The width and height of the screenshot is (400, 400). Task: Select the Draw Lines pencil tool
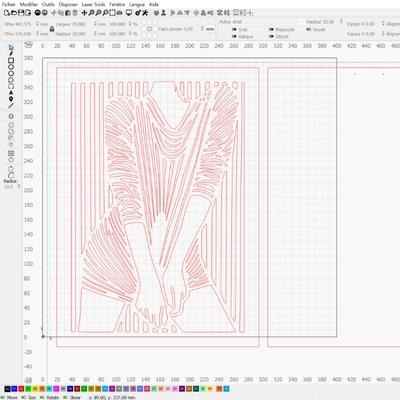click(x=11, y=54)
